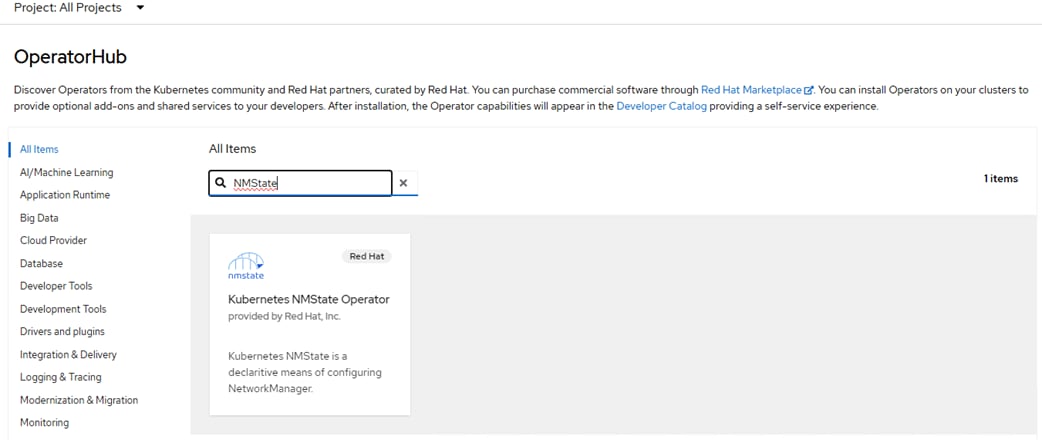Click the '1 items' count label
1042x440 pixels.
(1001, 178)
